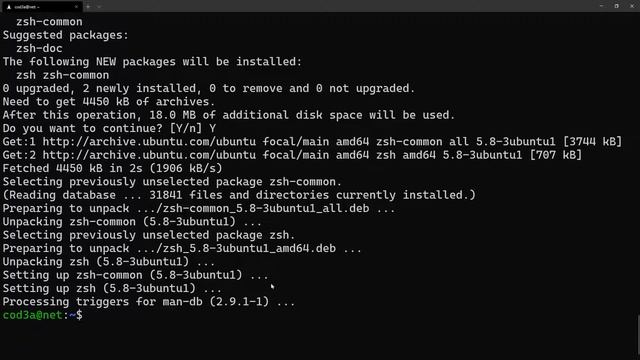Close the terminal window

coord(632,6)
